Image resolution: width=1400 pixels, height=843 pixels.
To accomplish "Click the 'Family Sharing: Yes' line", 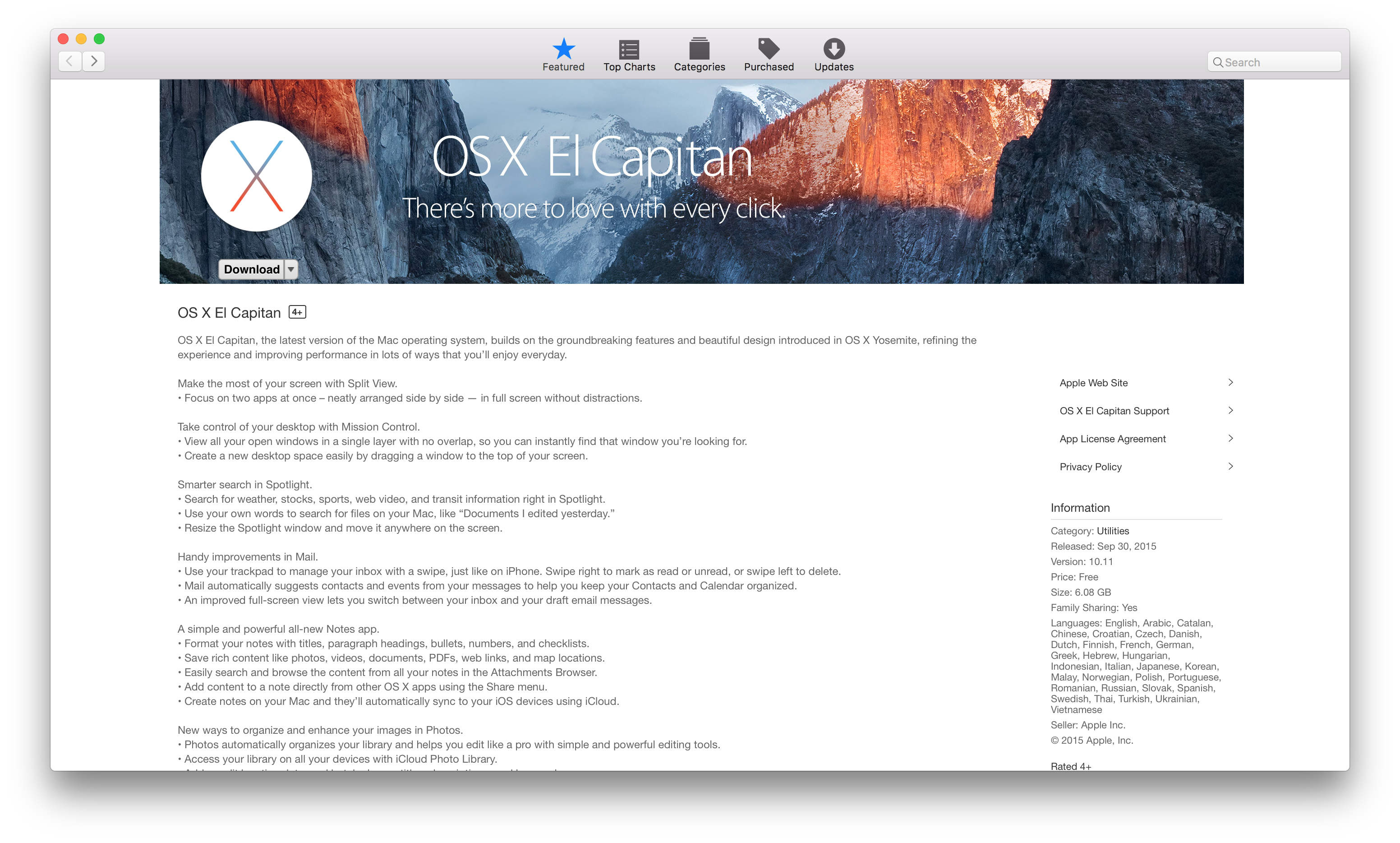I will coord(1093,607).
